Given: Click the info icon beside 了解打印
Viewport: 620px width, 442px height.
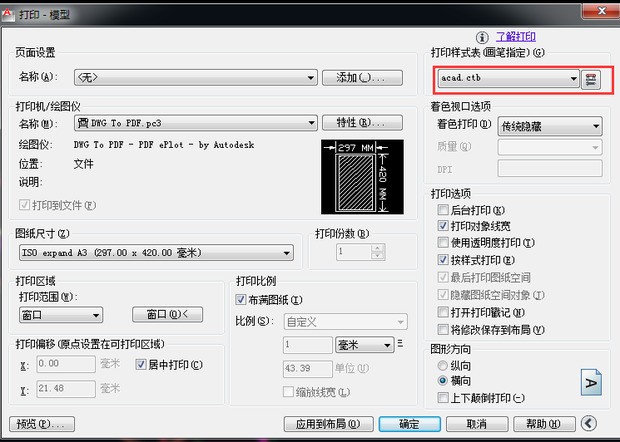Looking at the screenshot, I should pyautogui.click(x=482, y=38).
